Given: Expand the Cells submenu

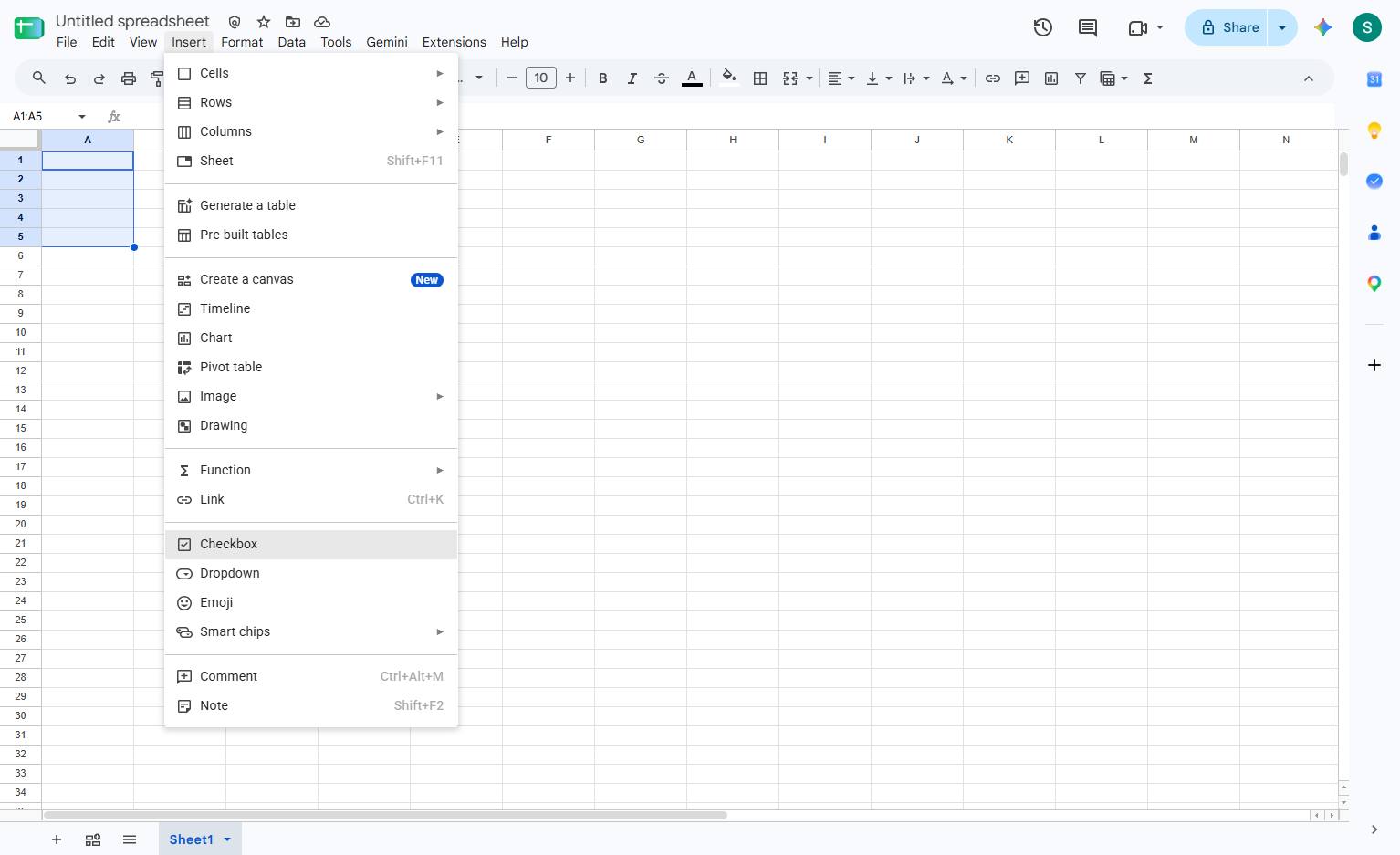Looking at the screenshot, I should tap(311, 73).
